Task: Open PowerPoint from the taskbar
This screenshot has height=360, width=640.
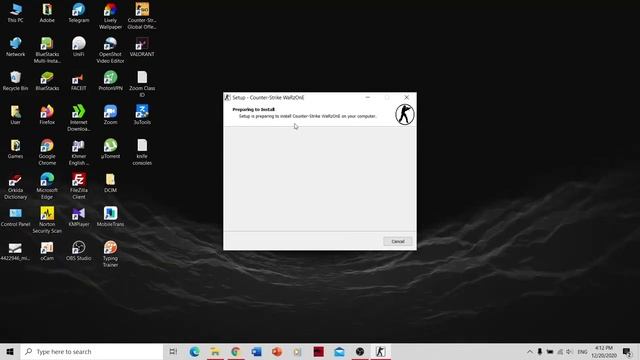Action: coord(277,351)
